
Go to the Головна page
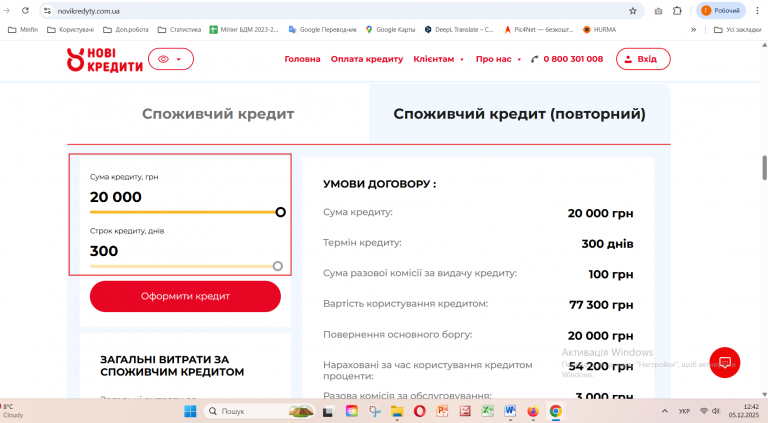302,59
